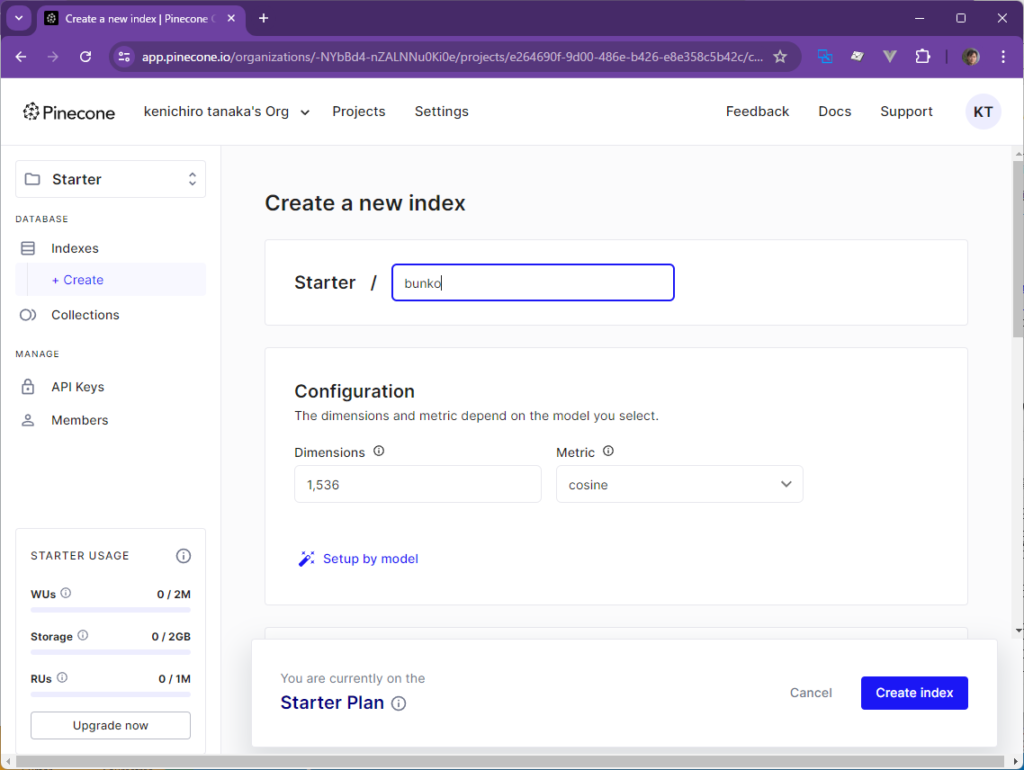Click the Storage usage progress bar
Image resolution: width=1024 pixels, height=770 pixels.
point(110,652)
